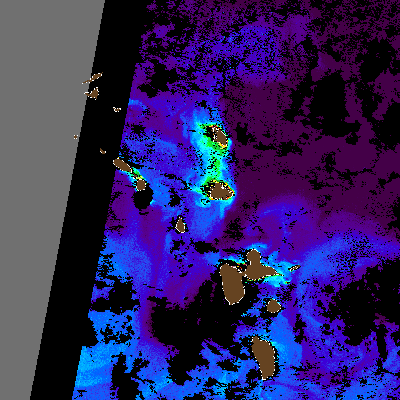Select Barbuda island surrounded by green waters
The image size is (400, 400).
[x=219, y=136]
